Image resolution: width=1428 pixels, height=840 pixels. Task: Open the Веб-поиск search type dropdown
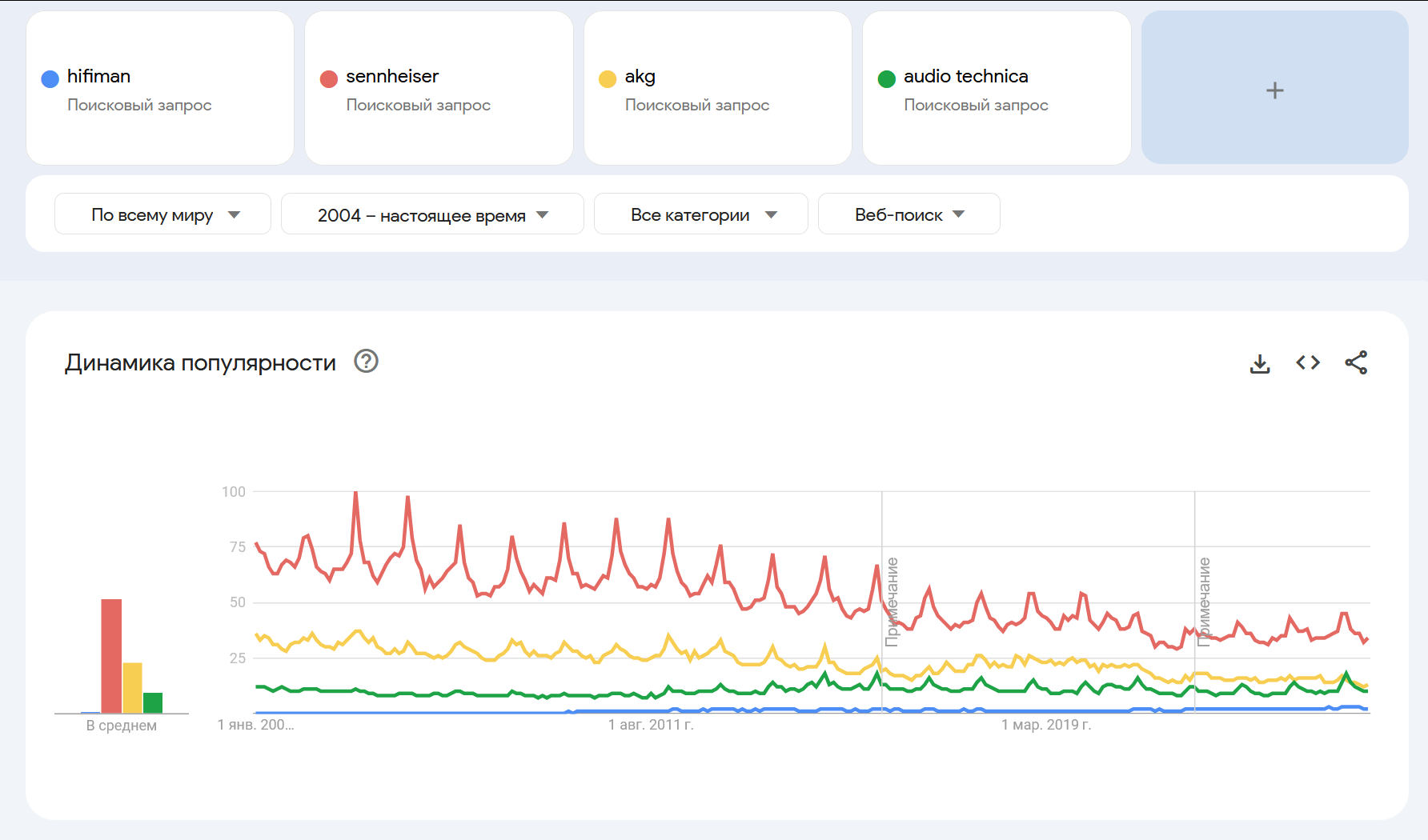[909, 214]
